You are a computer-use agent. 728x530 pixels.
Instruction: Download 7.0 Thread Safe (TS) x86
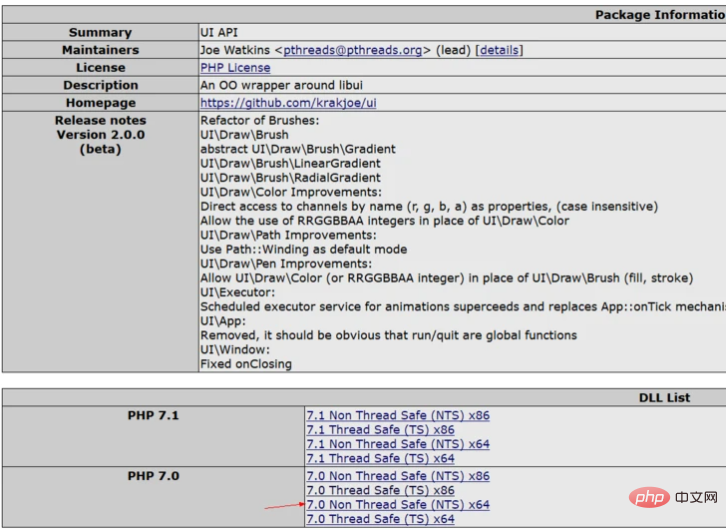(x=380, y=491)
